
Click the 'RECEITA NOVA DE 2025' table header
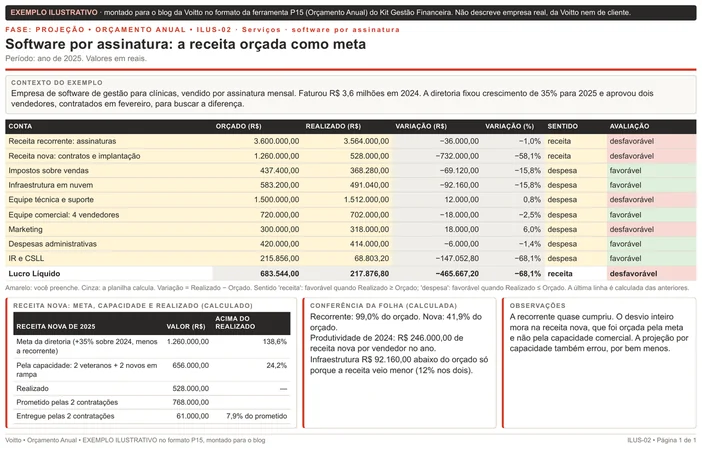(x=56, y=327)
